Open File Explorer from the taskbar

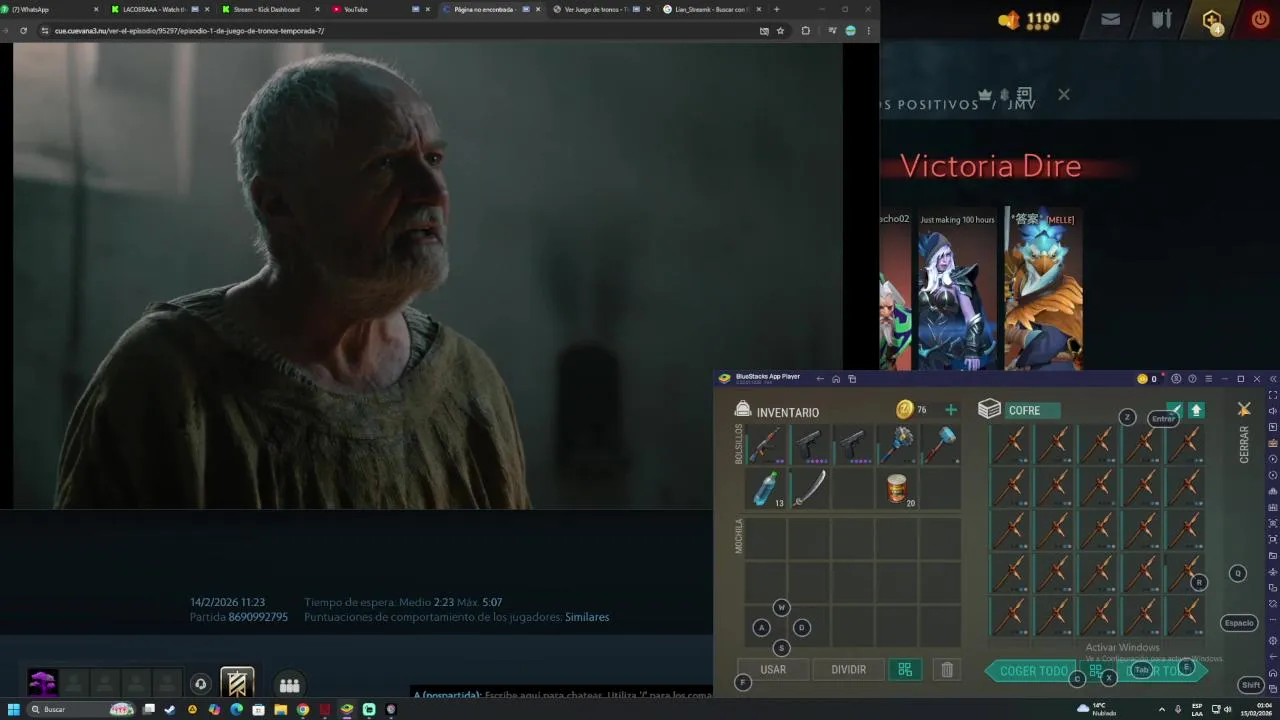click(281, 709)
